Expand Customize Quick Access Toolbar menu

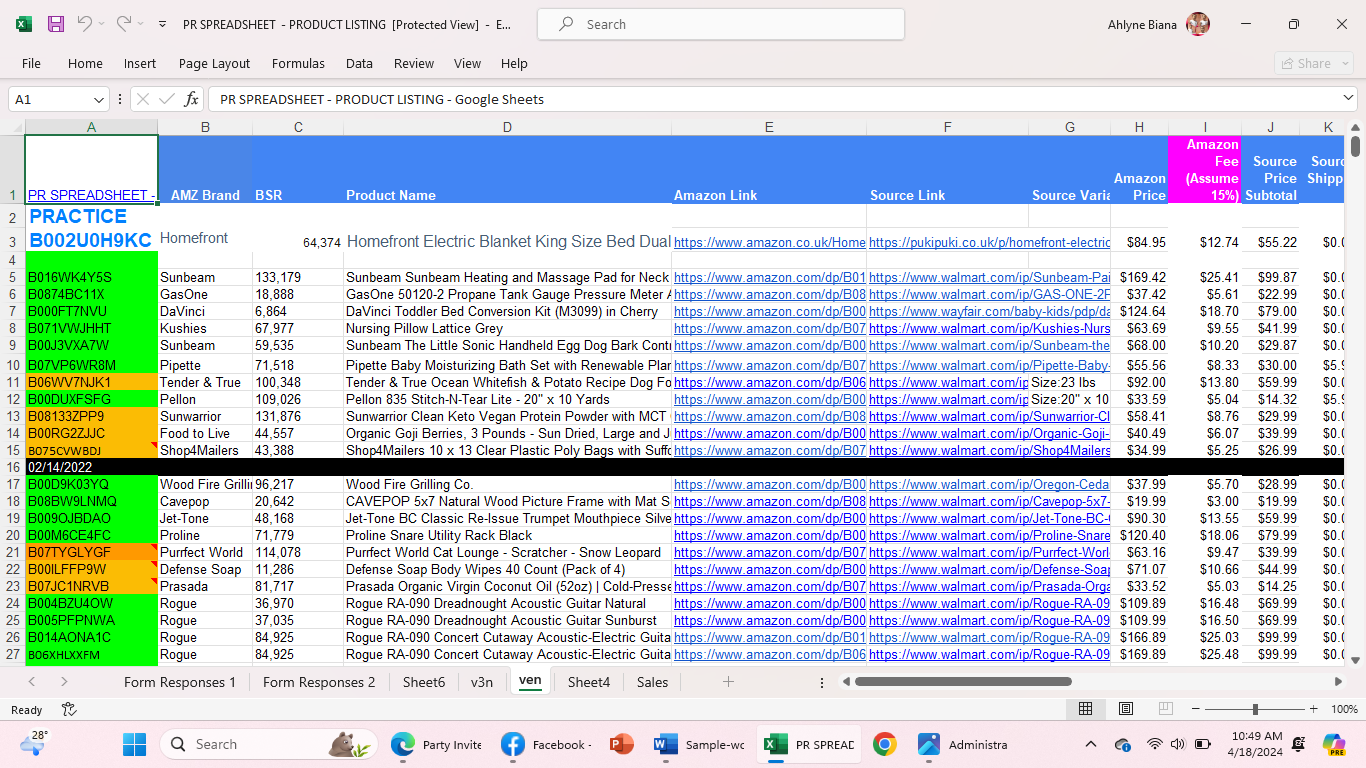pyautogui.click(x=162, y=24)
